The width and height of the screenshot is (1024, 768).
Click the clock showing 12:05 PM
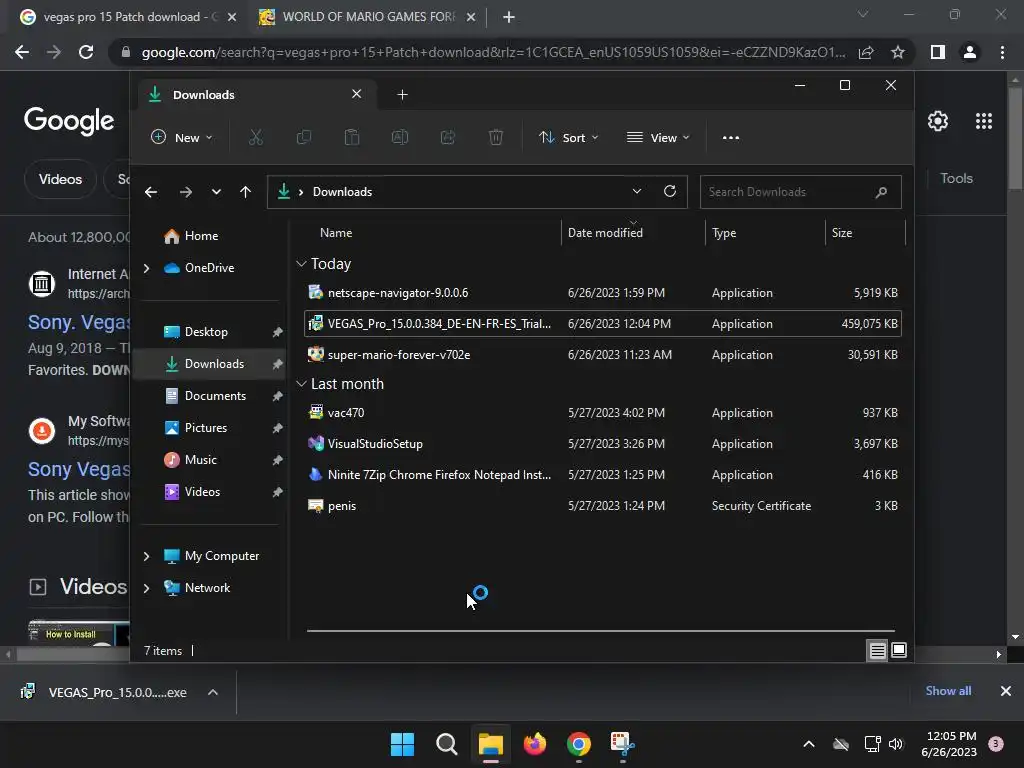[951, 736]
